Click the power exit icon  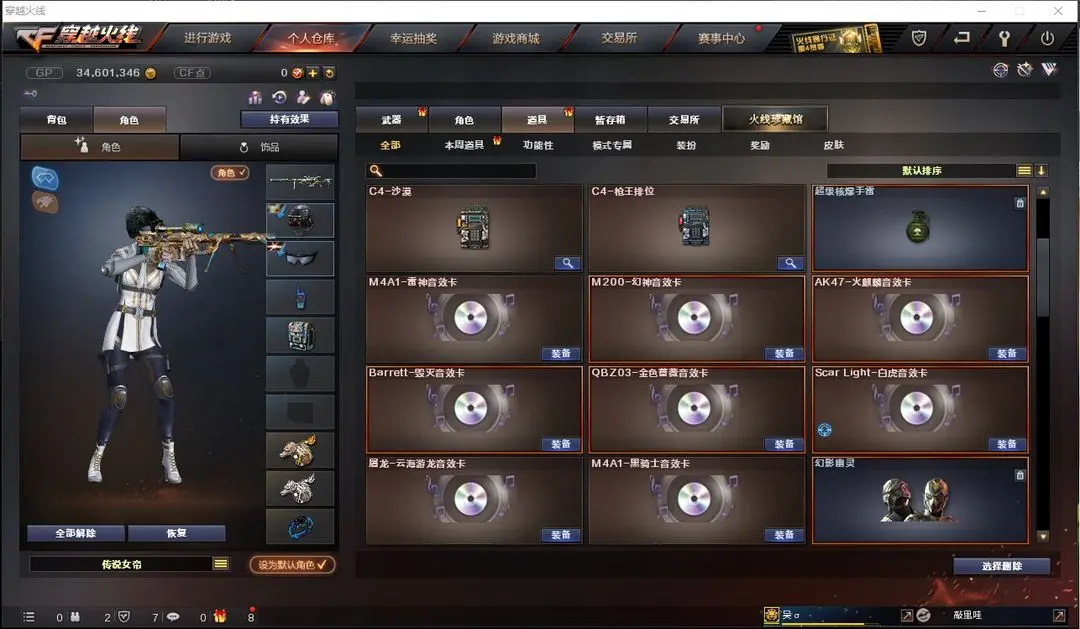(x=1047, y=39)
